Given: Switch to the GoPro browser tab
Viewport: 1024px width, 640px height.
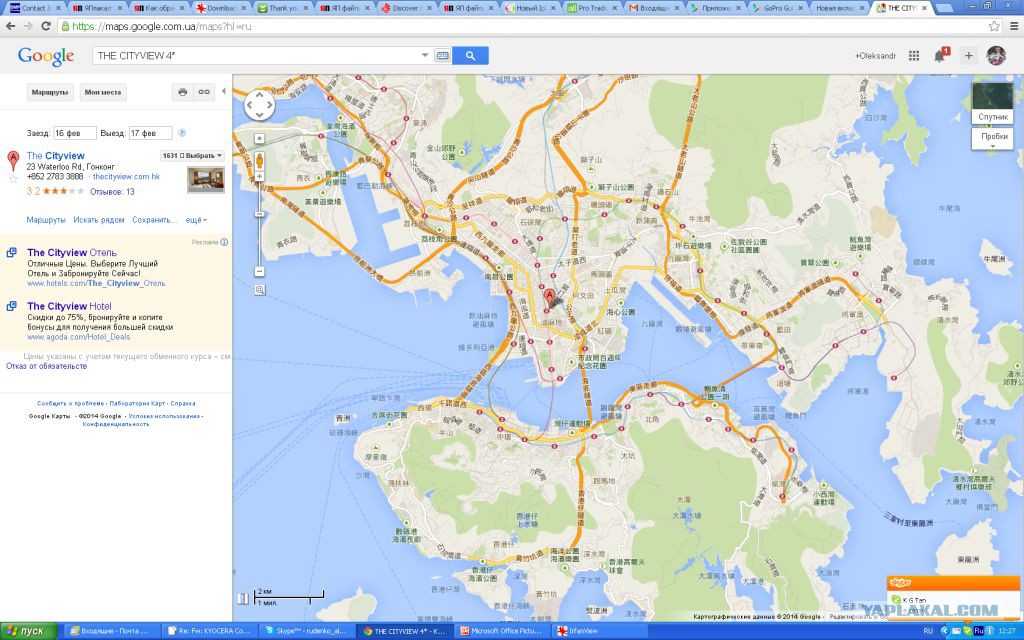Looking at the screenshot, I should tap(777, 8).
